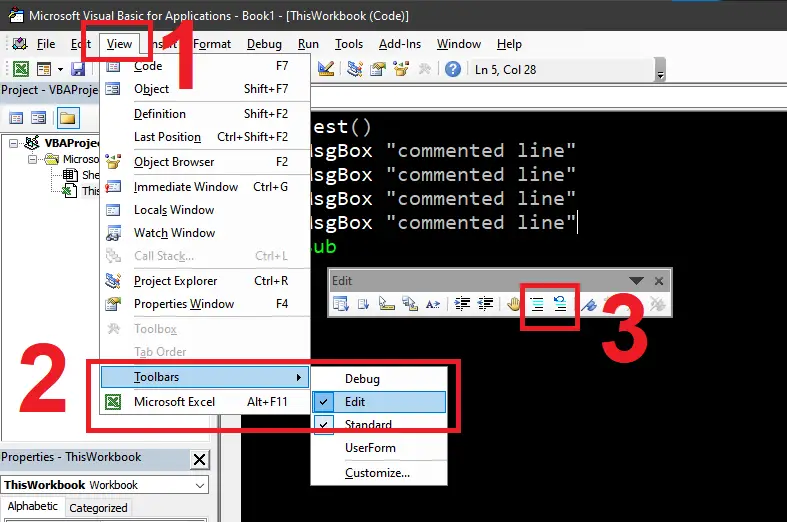Choose Object from the View menu
This screenshot has height=522, width=787.
(x=206, y=89)
